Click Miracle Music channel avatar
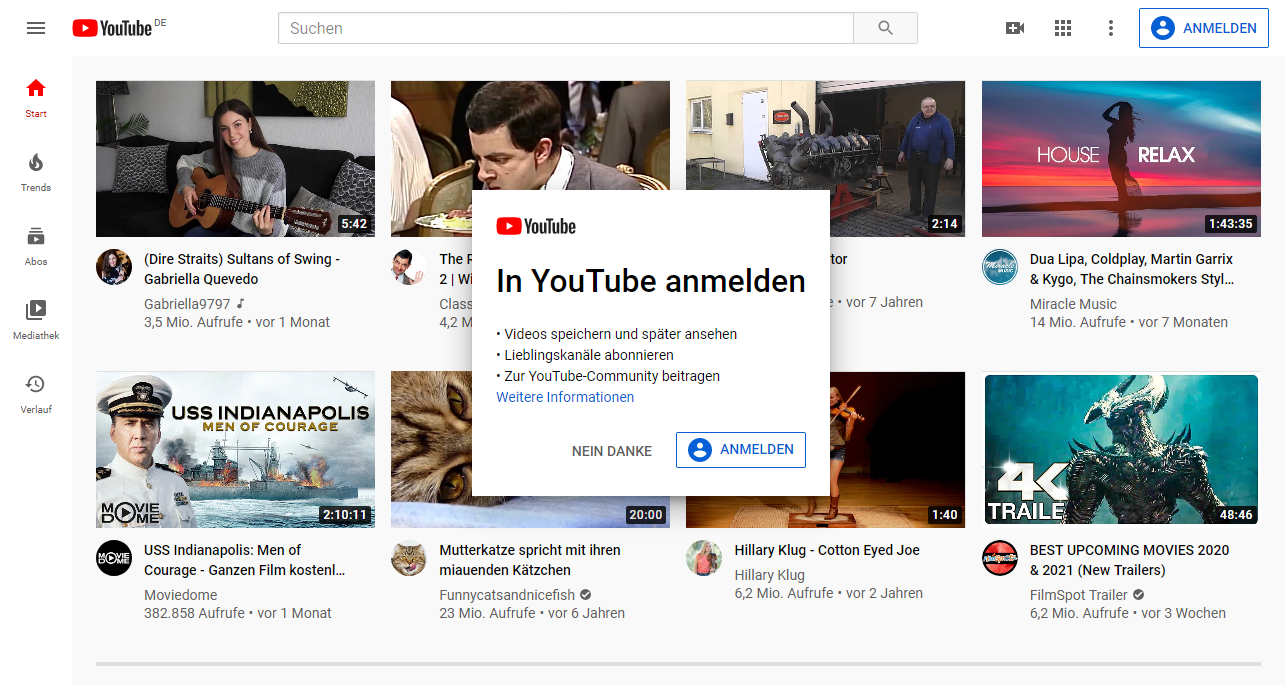Screen dimensions: 1285x685 [x=1000, y=267]
